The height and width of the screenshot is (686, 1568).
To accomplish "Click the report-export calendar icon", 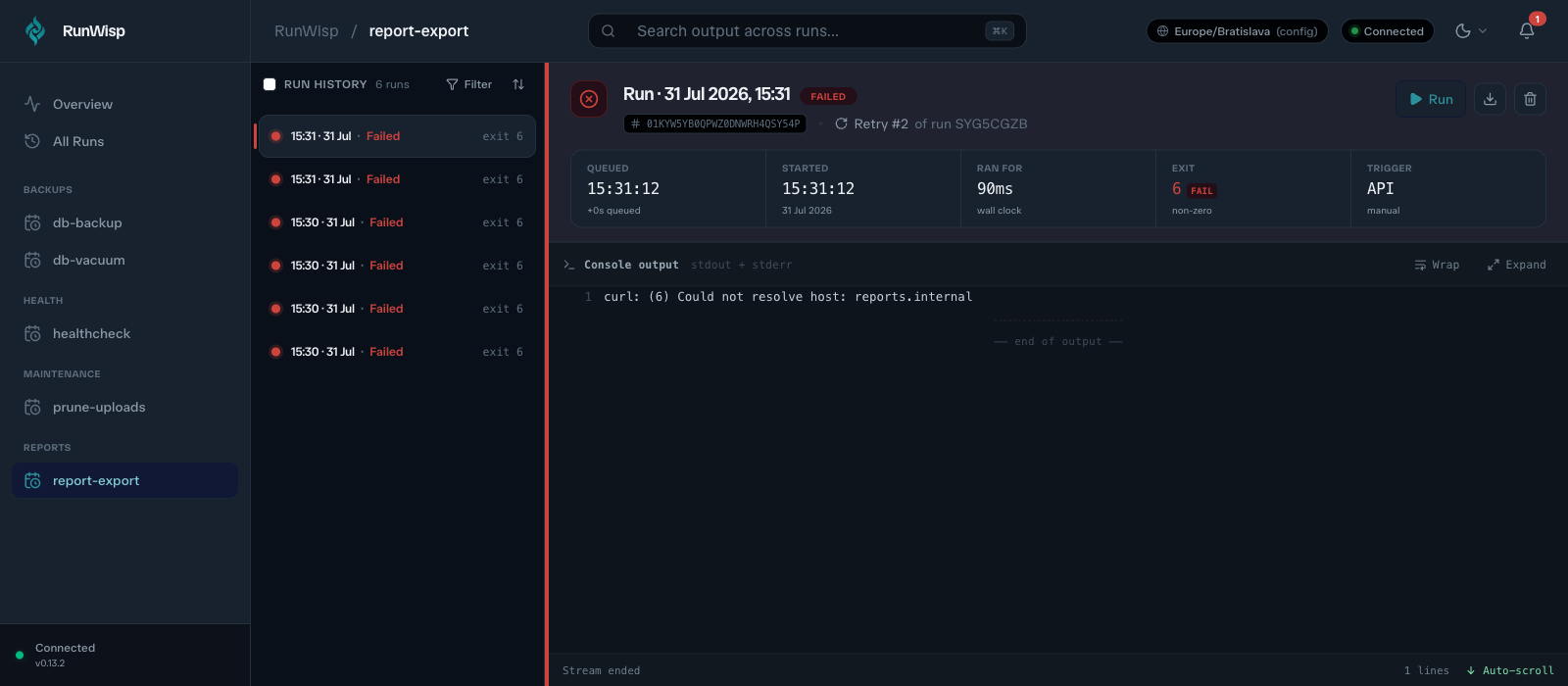I will pyautogui.click(x=32, y=480).
